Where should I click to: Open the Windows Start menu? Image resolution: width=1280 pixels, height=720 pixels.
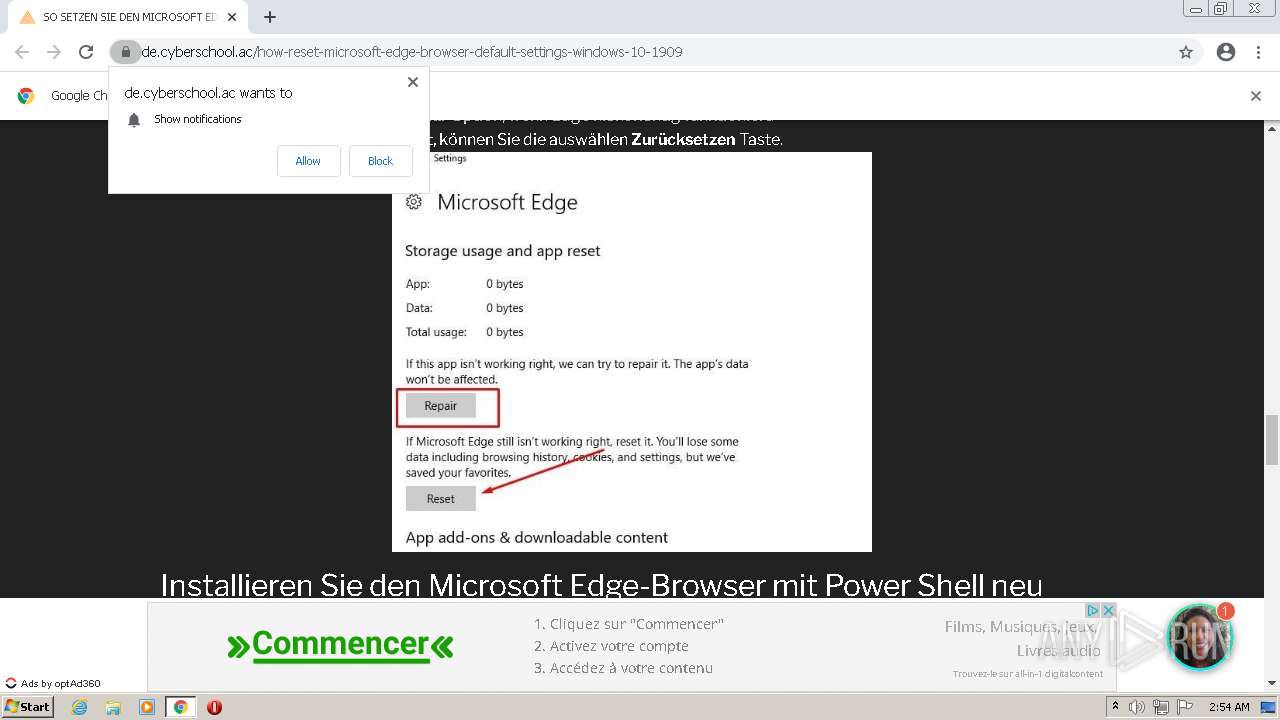coord(27,707)
